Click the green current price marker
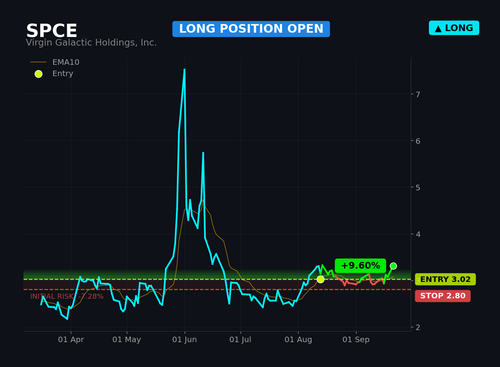Viewport: 500px width, 367px height. point(393,266)
